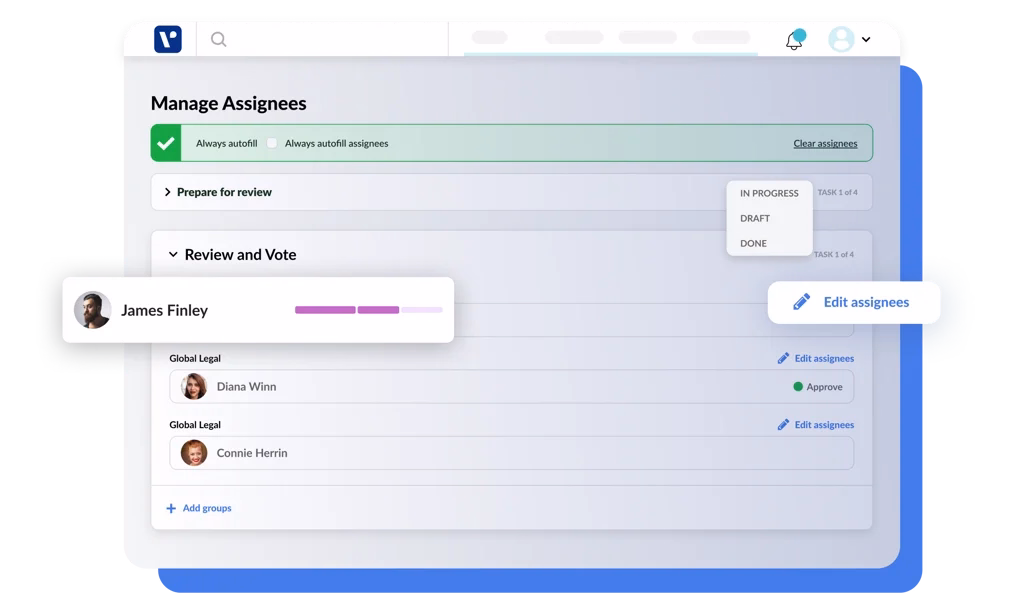Select the Diana Winn name
Screen dimensions: 1024x614
[246, 387]
